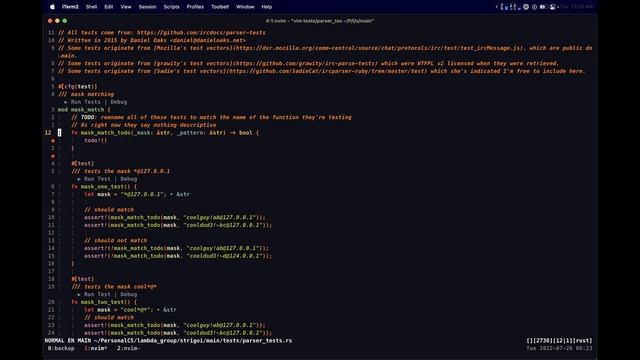Click '/// tests the mask cool*@*' doc comment
This screenshot has height=360, width=640.
[x=114, y=287]
